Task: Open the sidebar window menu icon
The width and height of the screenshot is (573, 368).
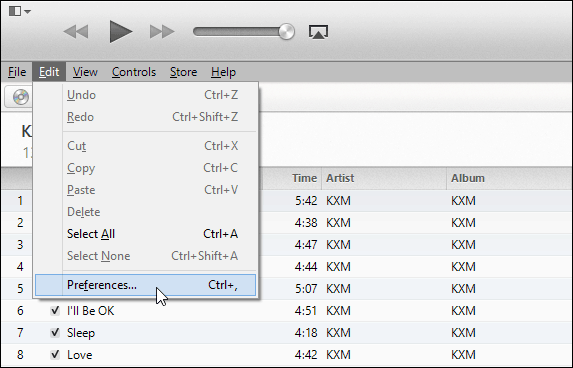Action: point(19,11)
